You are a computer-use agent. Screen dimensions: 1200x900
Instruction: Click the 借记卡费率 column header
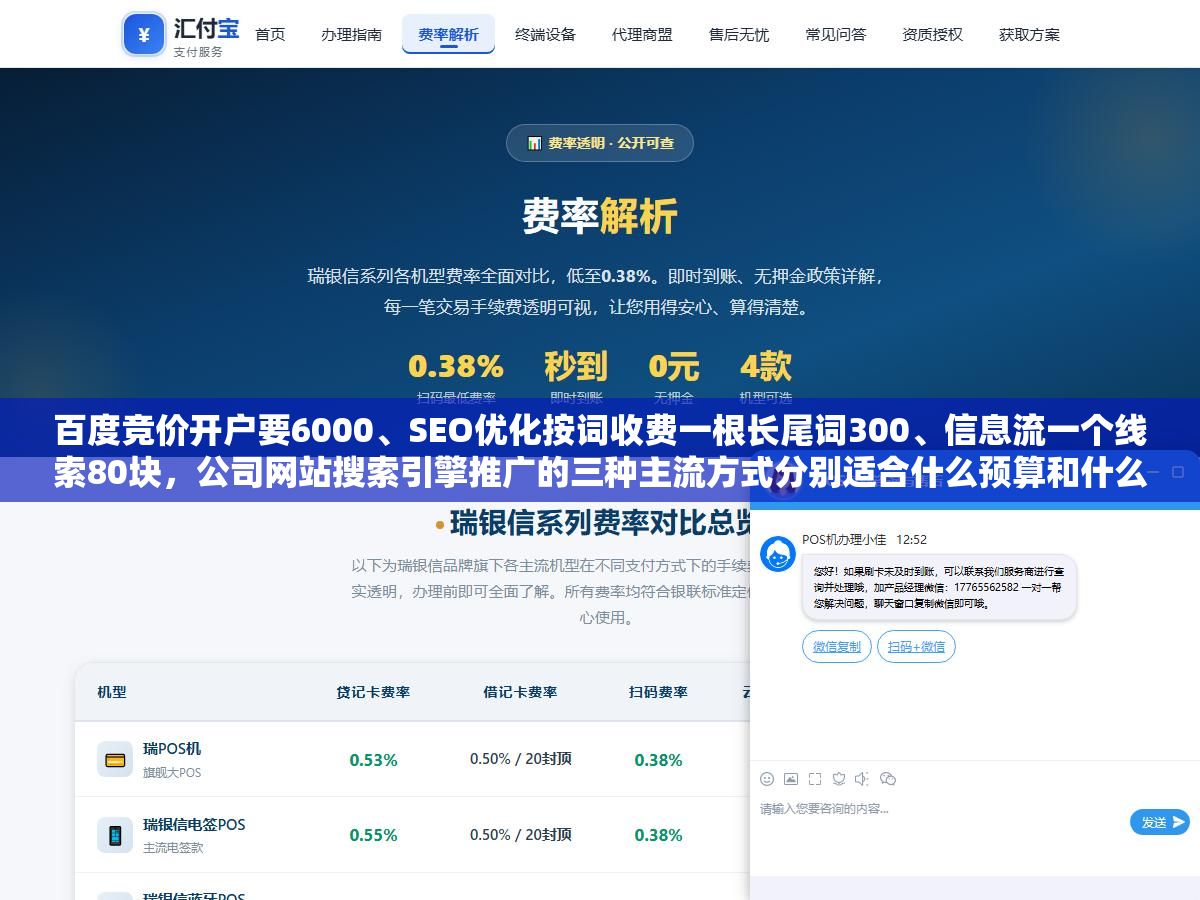[x=520, y=692]
